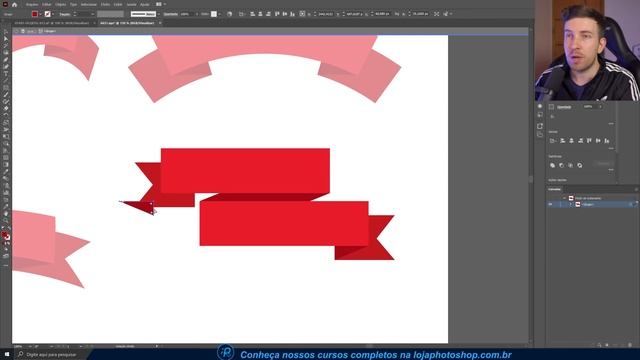The width and height of the screenshot is (640, 360).
Task: Click align bottom icon in Alinhar section
Action: click(x=607, y=141)
